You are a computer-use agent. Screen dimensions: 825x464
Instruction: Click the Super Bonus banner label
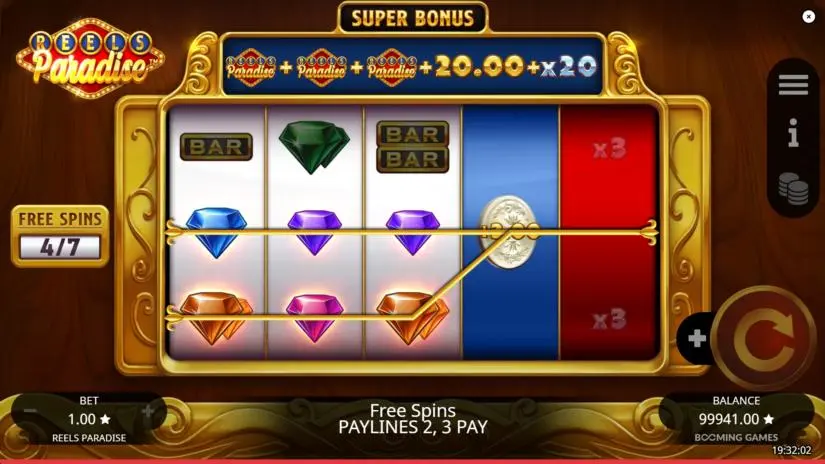coord(412,18)
